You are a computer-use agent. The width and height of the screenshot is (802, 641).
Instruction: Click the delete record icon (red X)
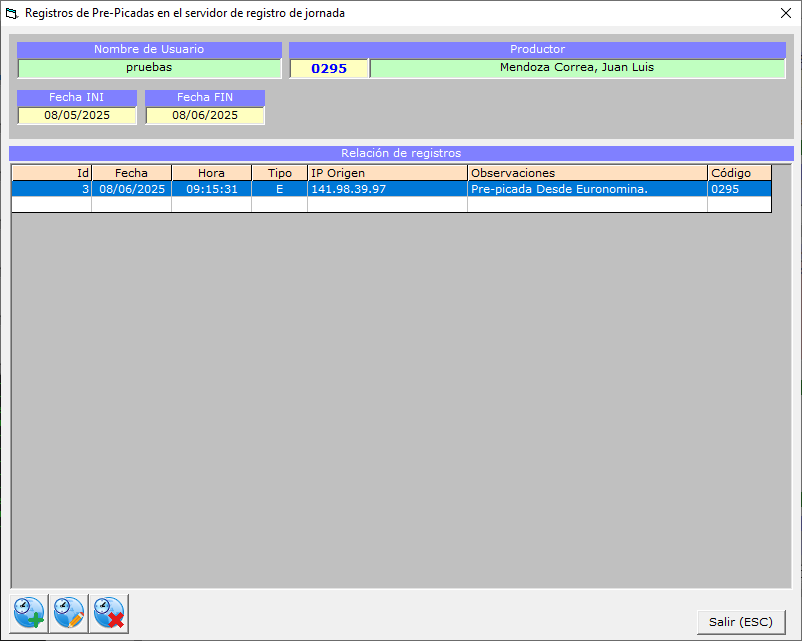[x=109, y=611]
